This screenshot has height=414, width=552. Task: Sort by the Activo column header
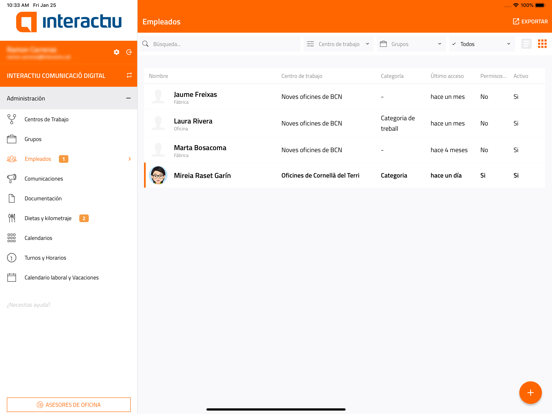[521, 76]
